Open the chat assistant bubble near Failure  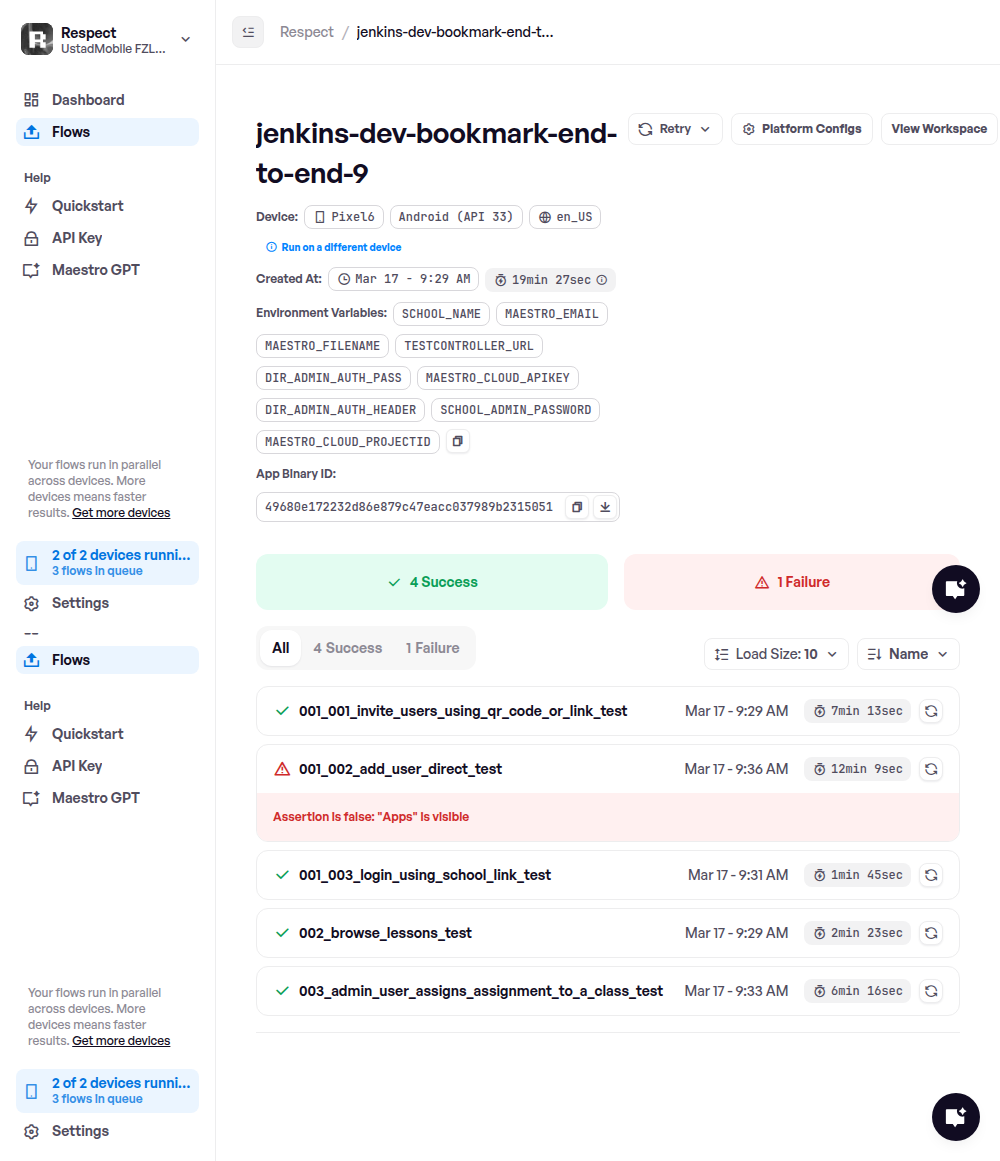pyautogui.click(x=955, y=588)
